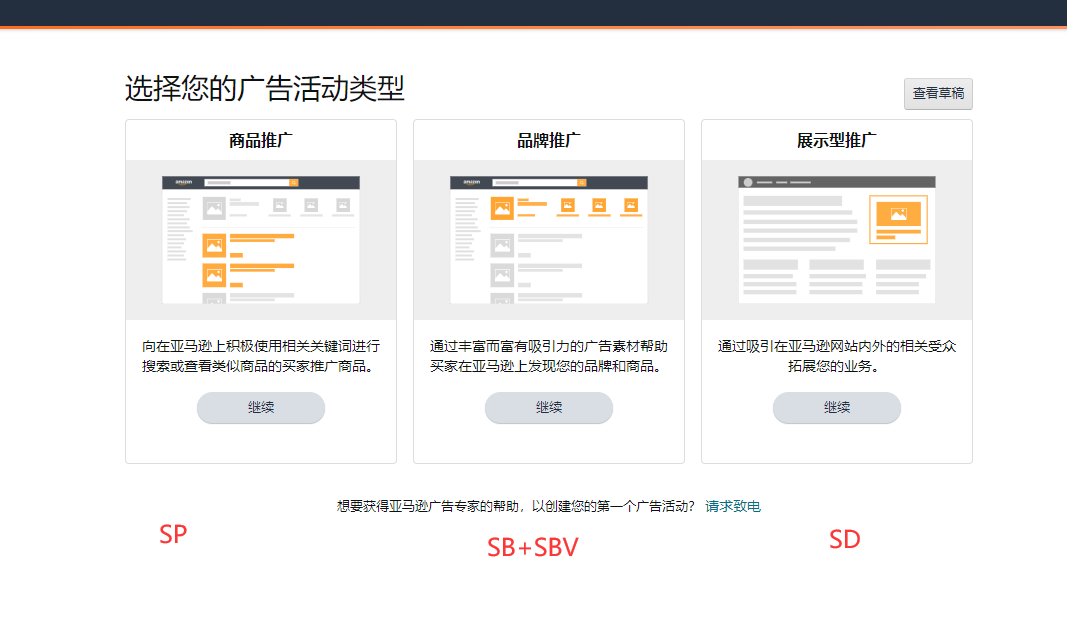The width and height of the screenshot is (1067, 617).
Task: Click description starting 向在亚马逊上积极使用
Action: (261, 356)
